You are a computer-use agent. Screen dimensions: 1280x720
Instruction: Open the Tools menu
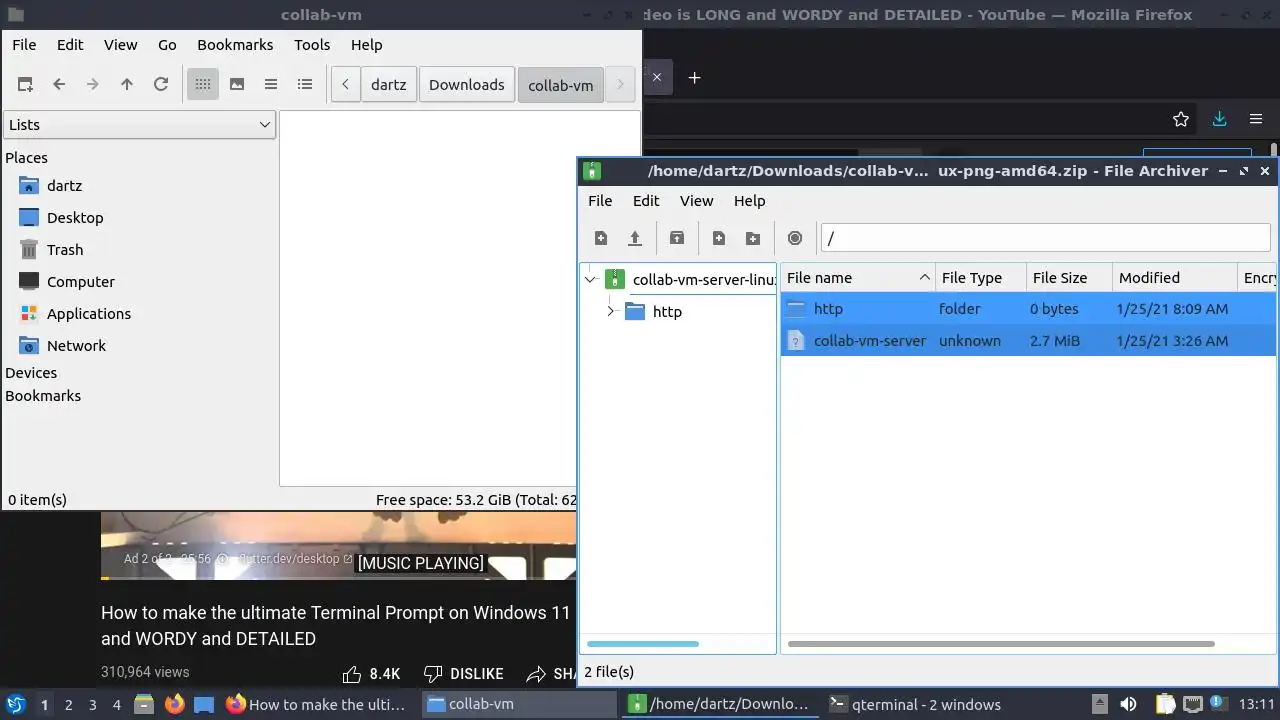point(312,45)
